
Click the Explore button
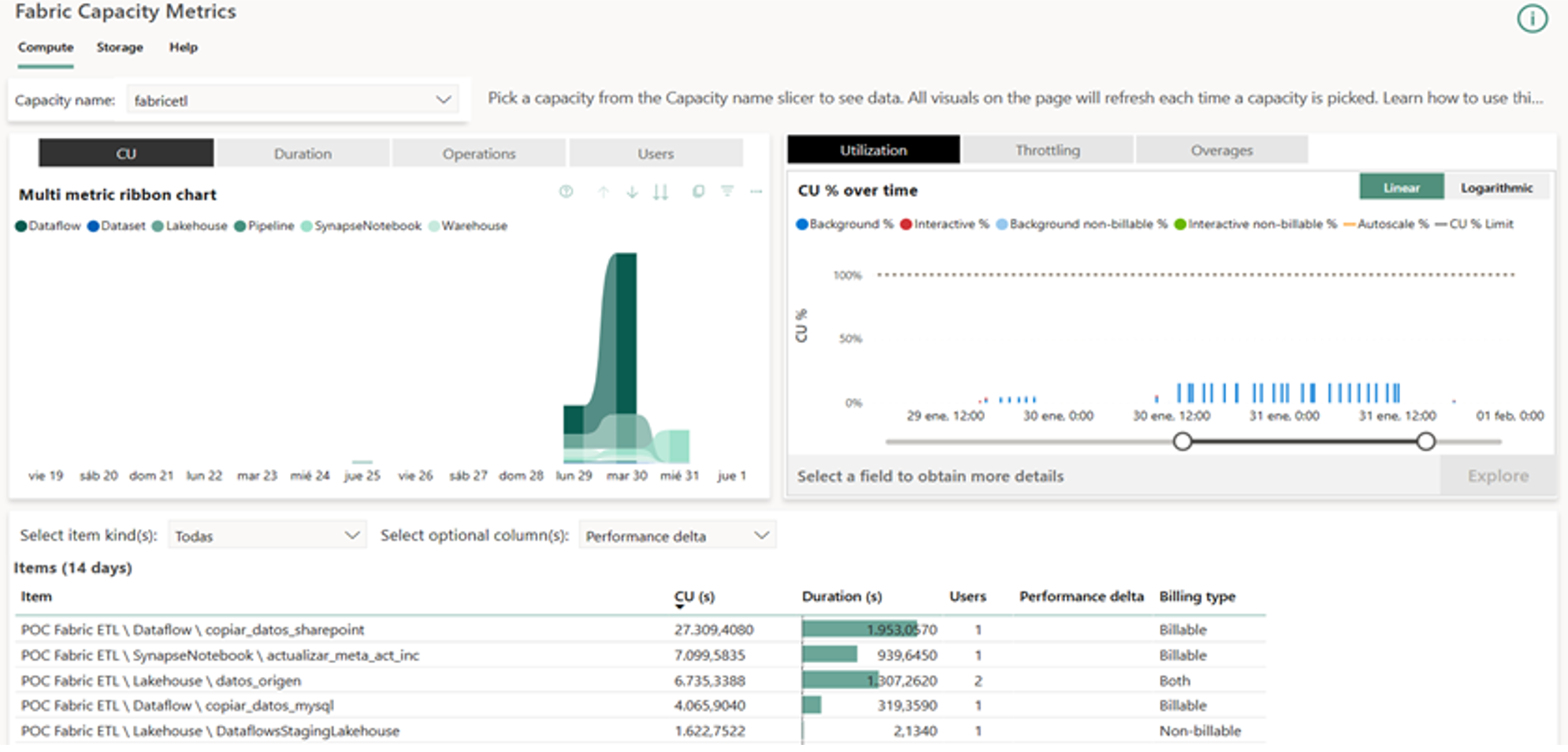tap(1497, 475)
